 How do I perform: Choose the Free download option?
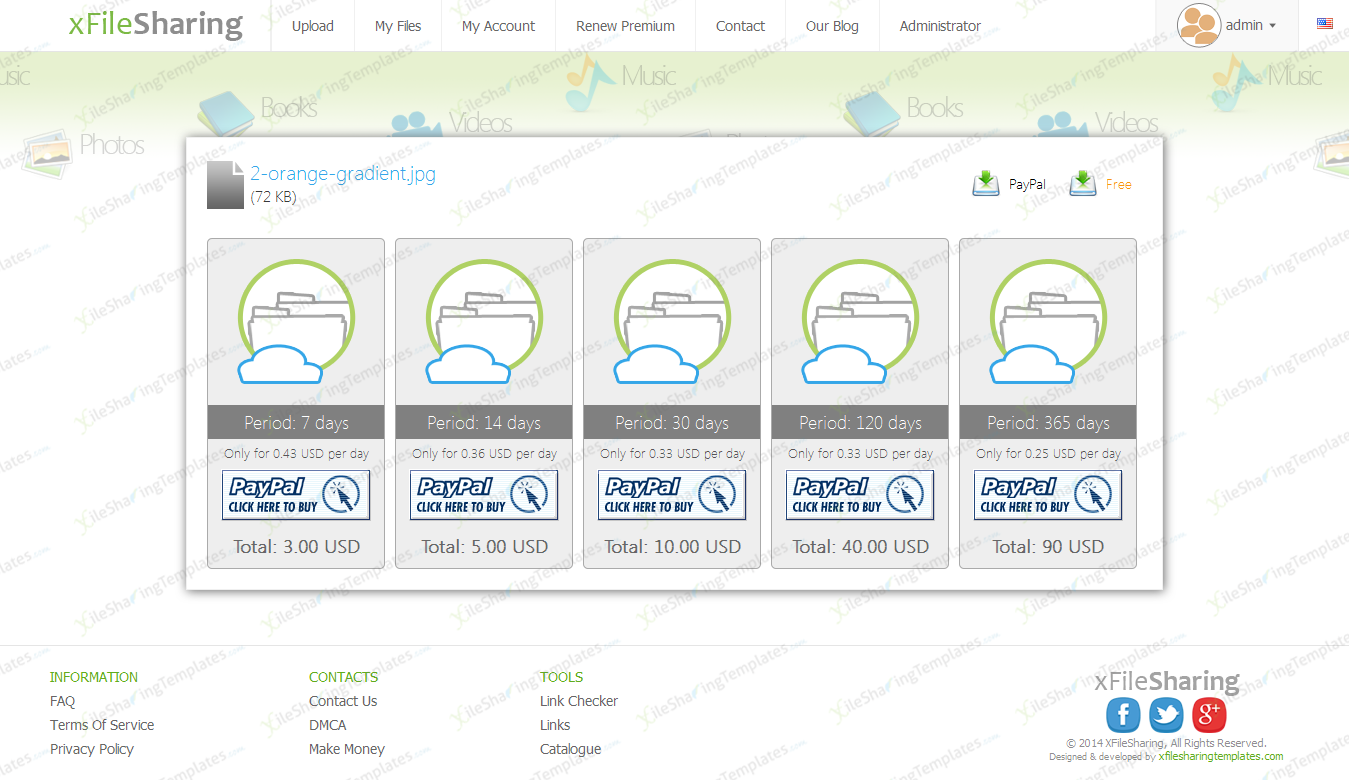(x=1119, y=185)
